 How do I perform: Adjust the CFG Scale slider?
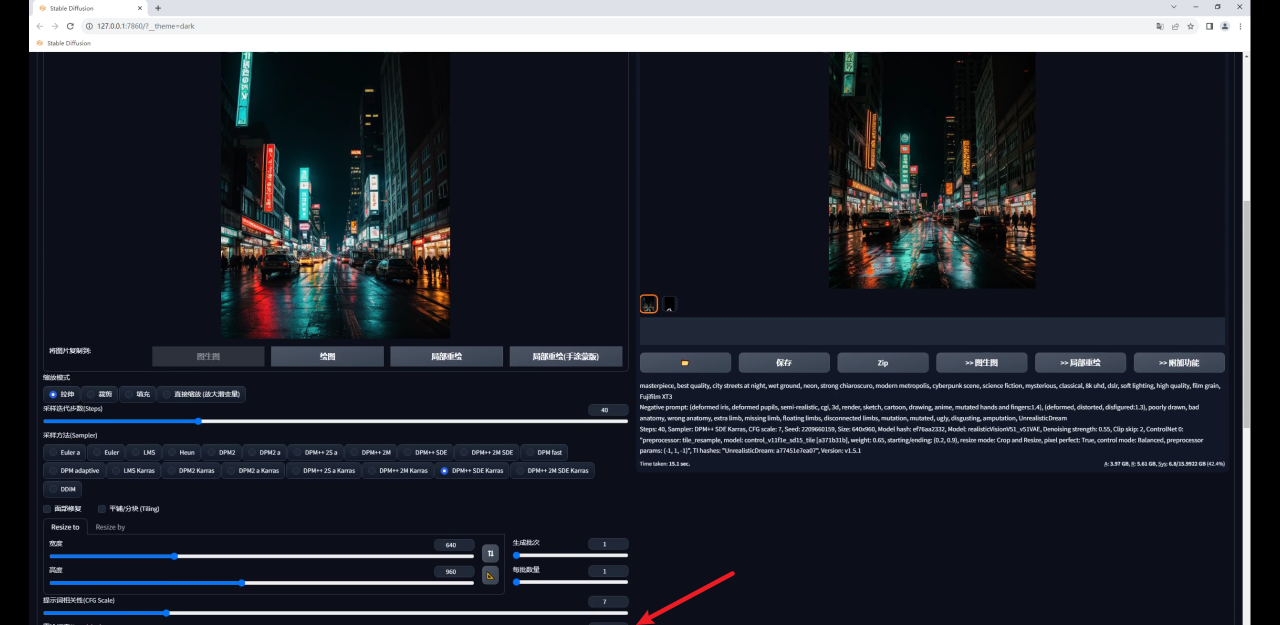pos(335,613)
